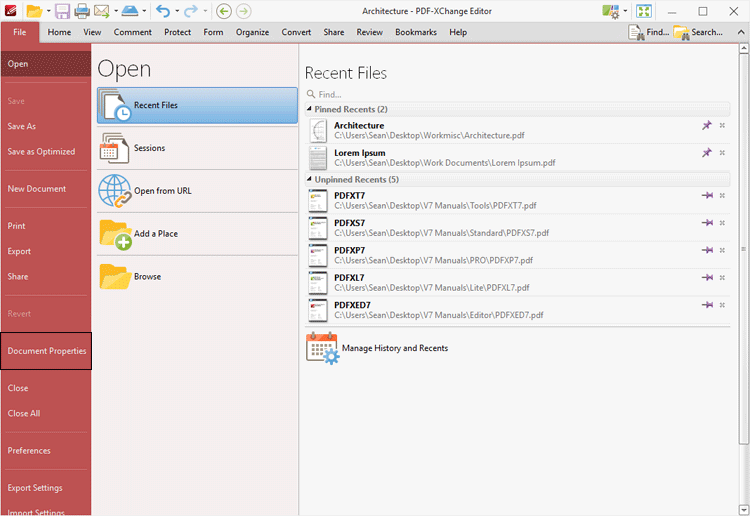Image resolution: width=750 pixels, height=516 pixels.
Task: Select Preferences in the left sidebar
Action: pyautogui.click(x=29, y=451)
